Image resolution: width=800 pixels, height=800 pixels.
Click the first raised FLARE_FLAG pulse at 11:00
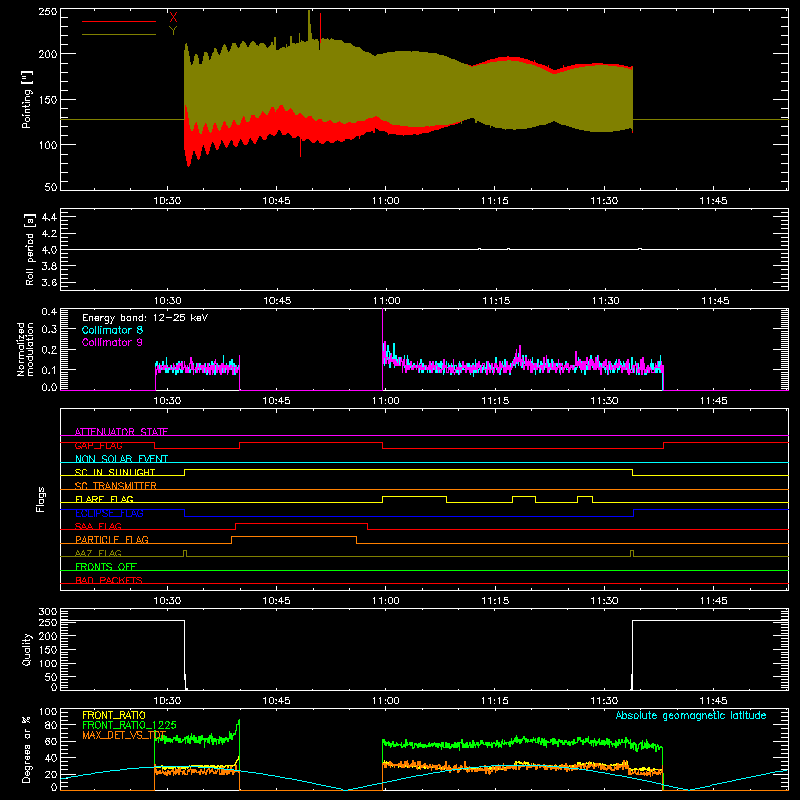tap(414, 496)
